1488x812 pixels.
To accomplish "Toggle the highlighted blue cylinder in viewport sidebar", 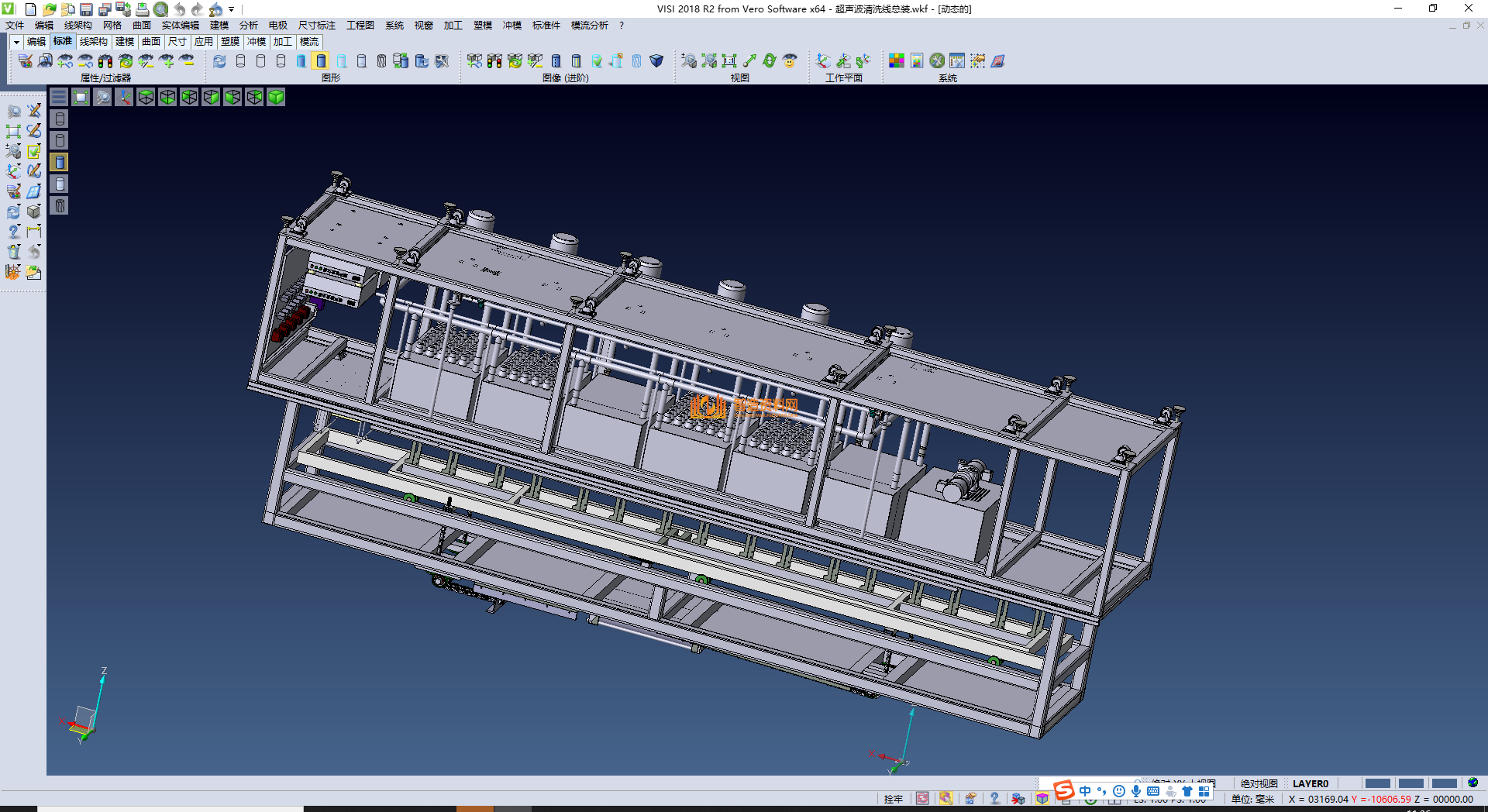I will point(60,162).
